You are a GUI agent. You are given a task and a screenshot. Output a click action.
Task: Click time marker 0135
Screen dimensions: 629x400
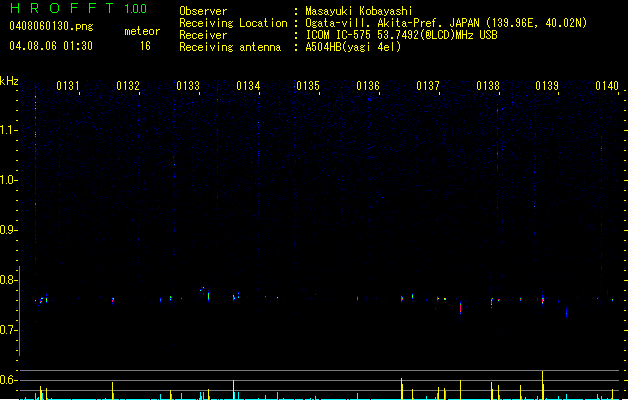coord(308,86)
